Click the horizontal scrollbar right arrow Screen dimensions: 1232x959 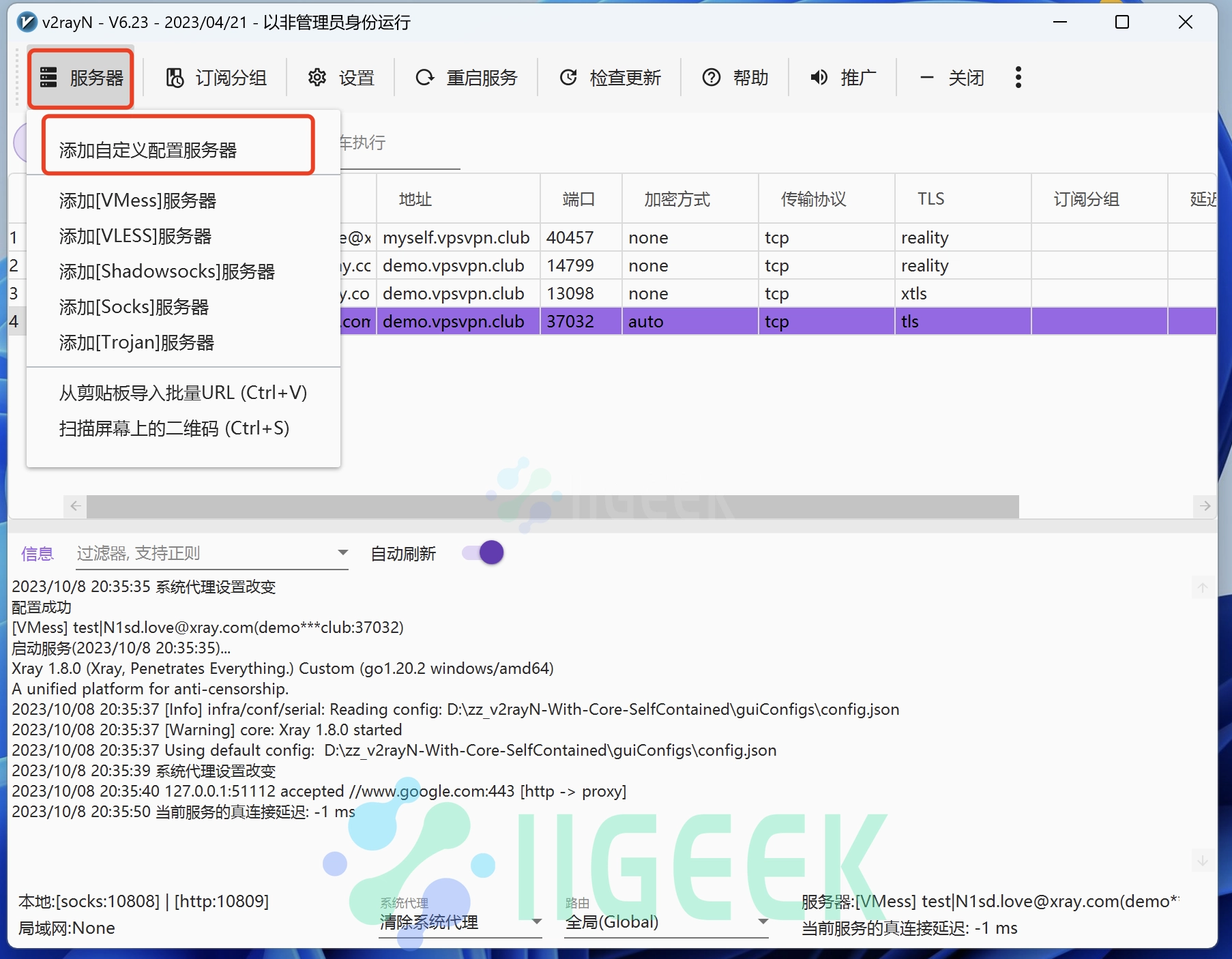[x=1205, y=506]
